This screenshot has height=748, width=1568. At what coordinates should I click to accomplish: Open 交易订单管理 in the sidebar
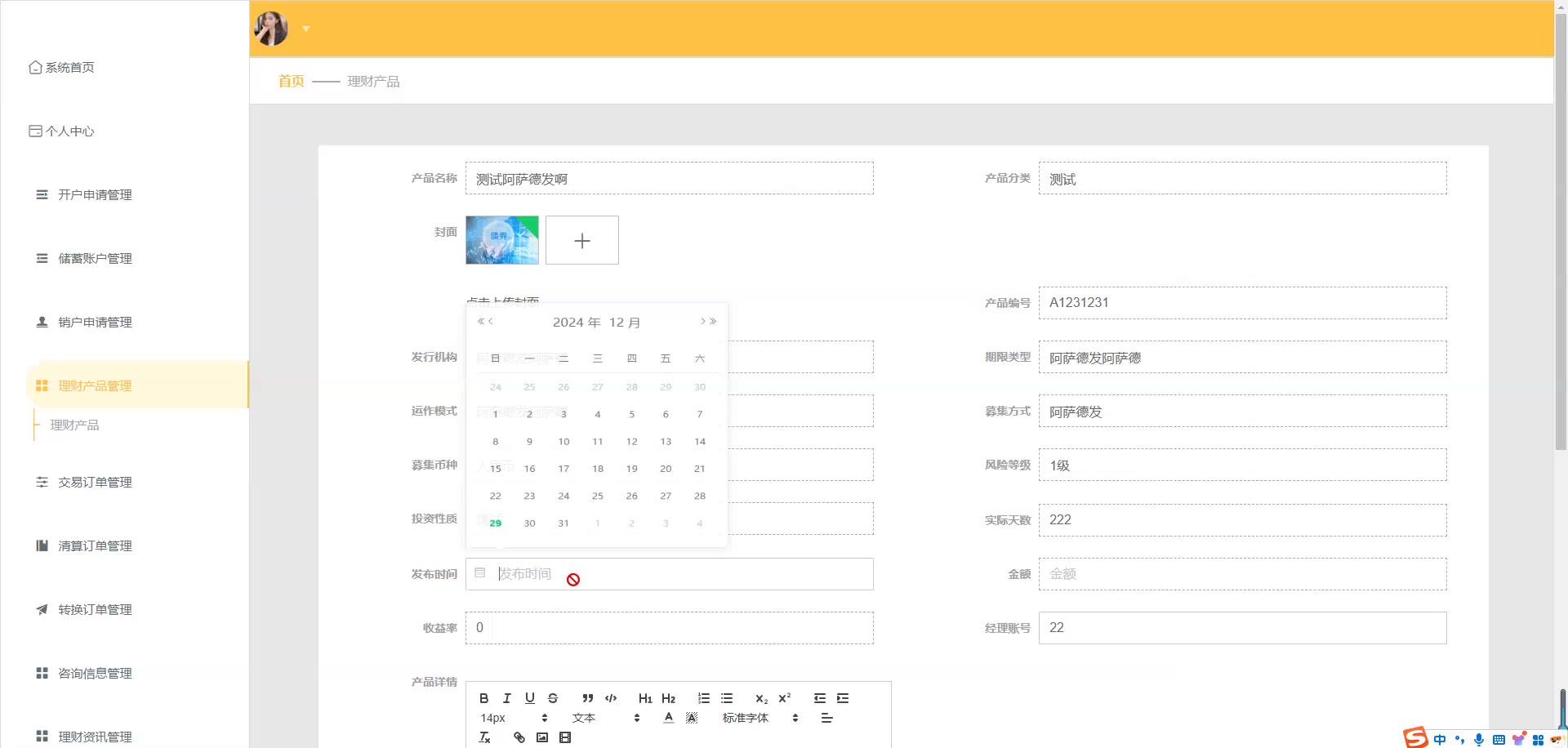95,483
